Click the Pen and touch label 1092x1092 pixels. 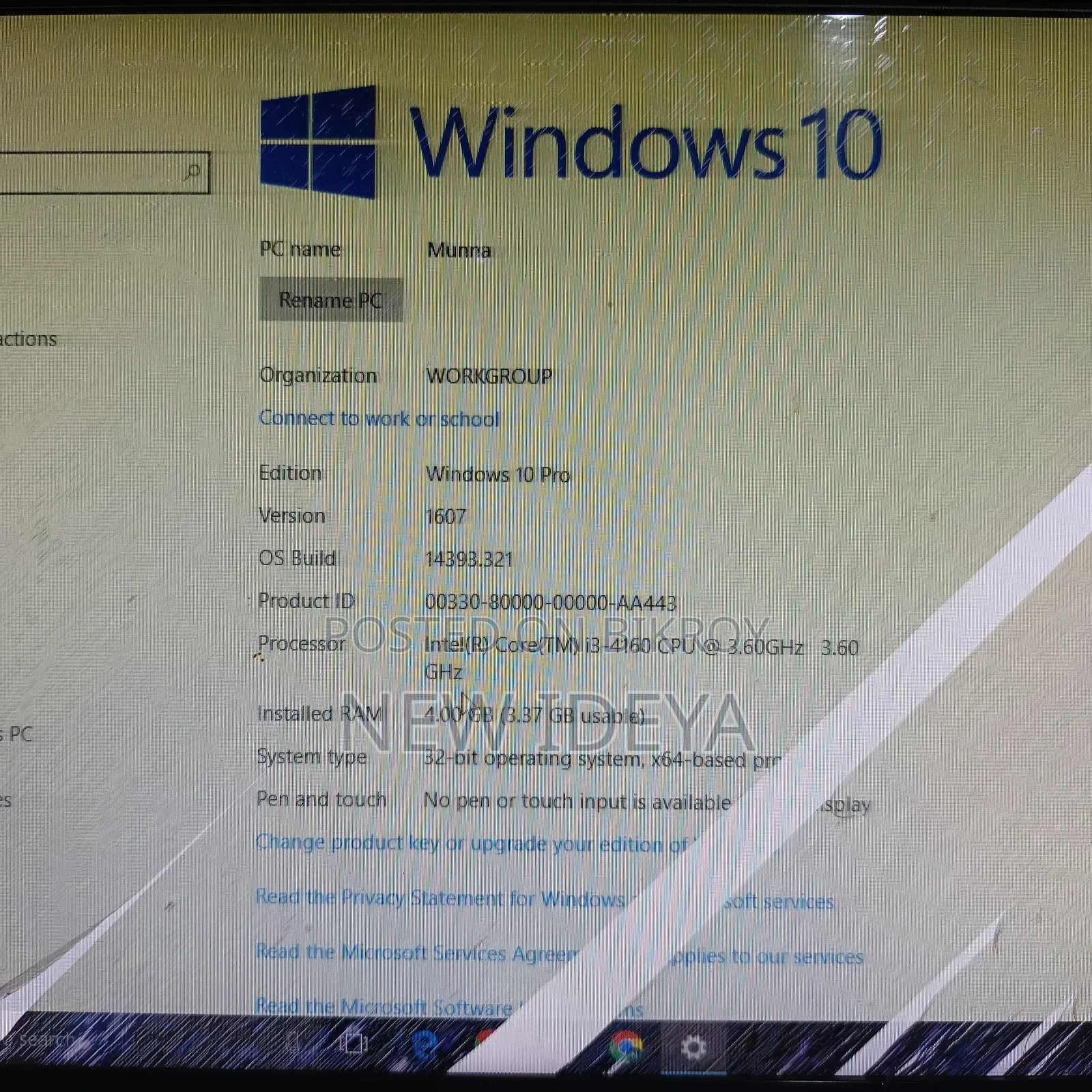point(321,799)
